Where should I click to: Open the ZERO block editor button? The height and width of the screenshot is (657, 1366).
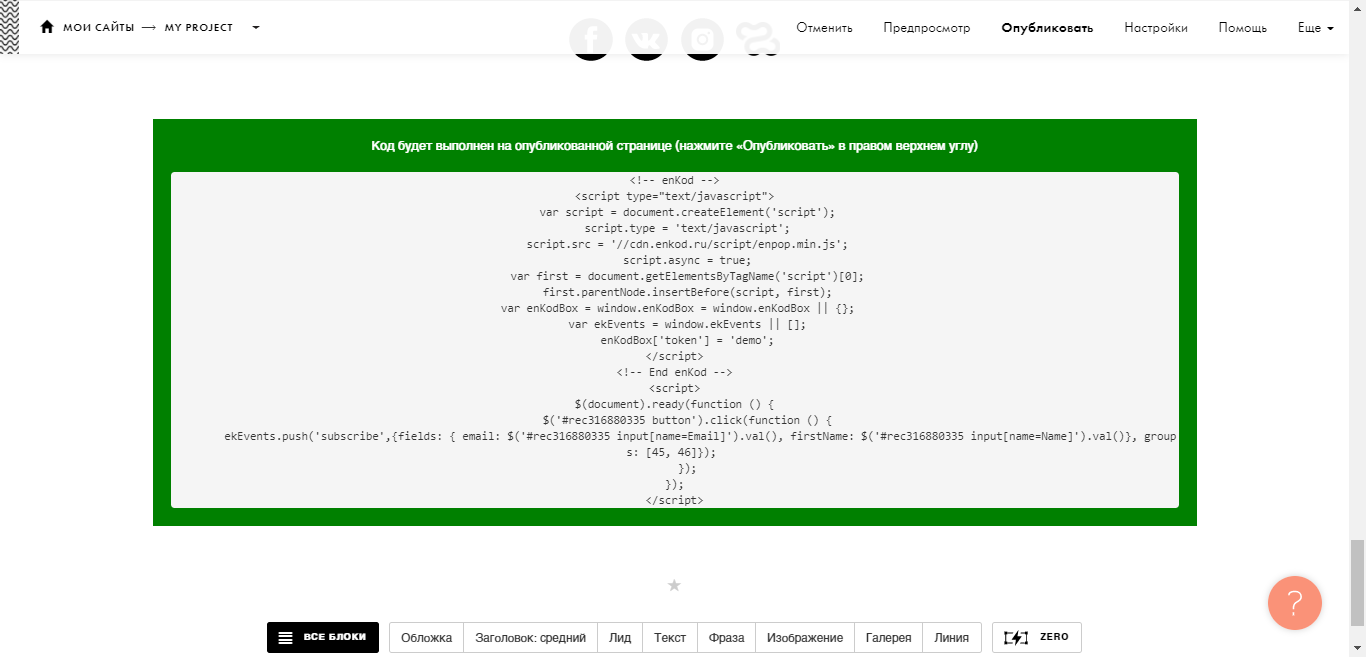1037,637
